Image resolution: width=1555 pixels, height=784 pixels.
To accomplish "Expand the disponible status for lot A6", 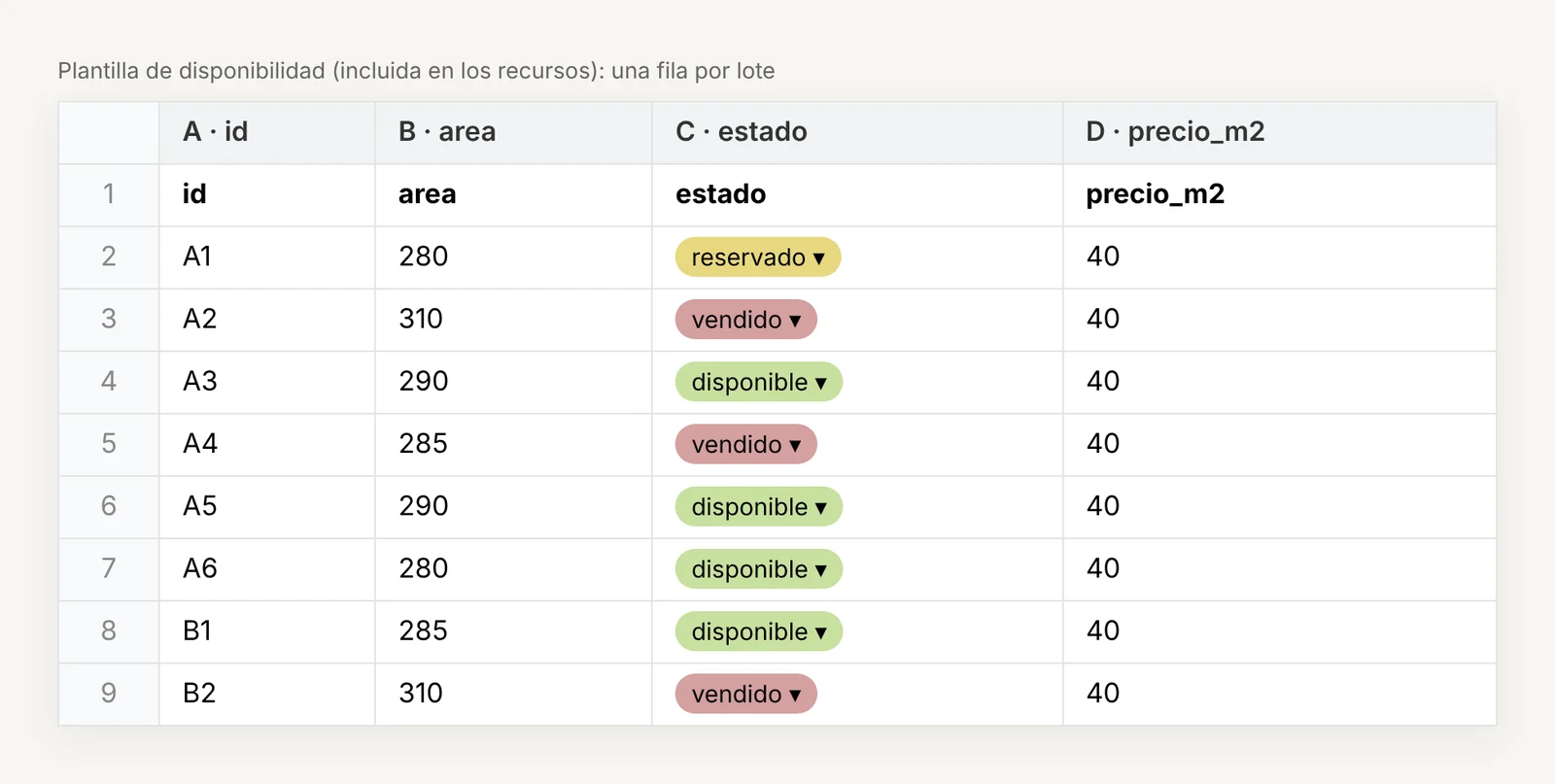I will [758, 569].
